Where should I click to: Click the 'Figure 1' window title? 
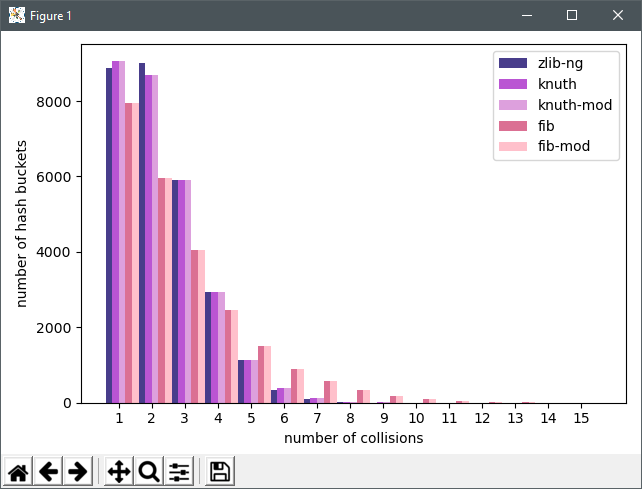pyautogui.click(x=51, y=16)
